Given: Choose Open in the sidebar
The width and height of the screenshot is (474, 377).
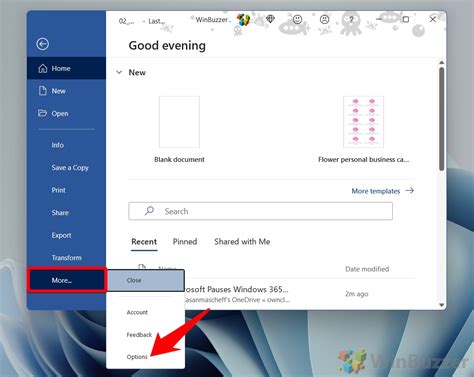Looking at the screenshot, I should (66, 114).
